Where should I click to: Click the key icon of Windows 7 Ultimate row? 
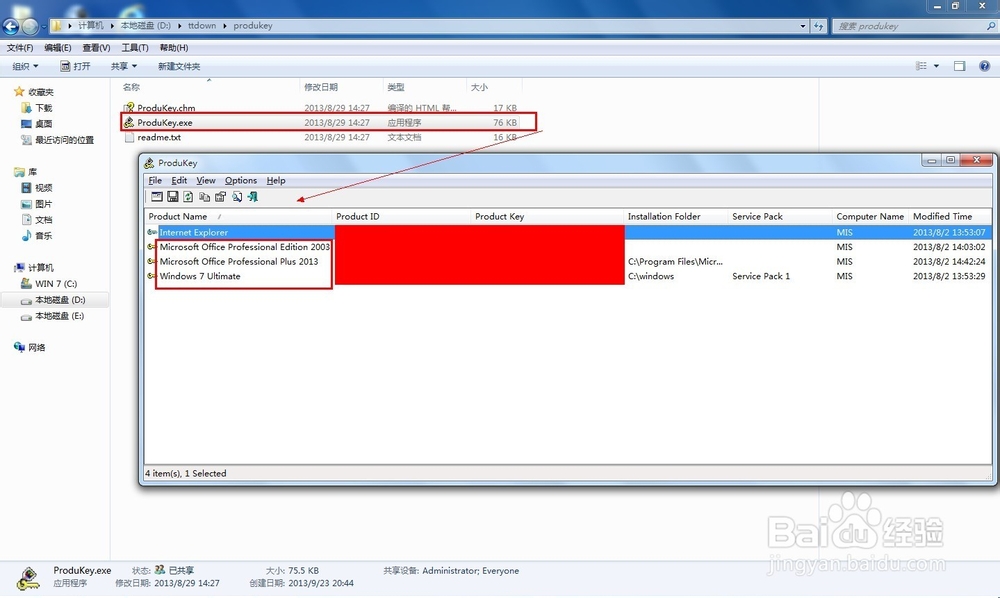[x=152, y=276]
